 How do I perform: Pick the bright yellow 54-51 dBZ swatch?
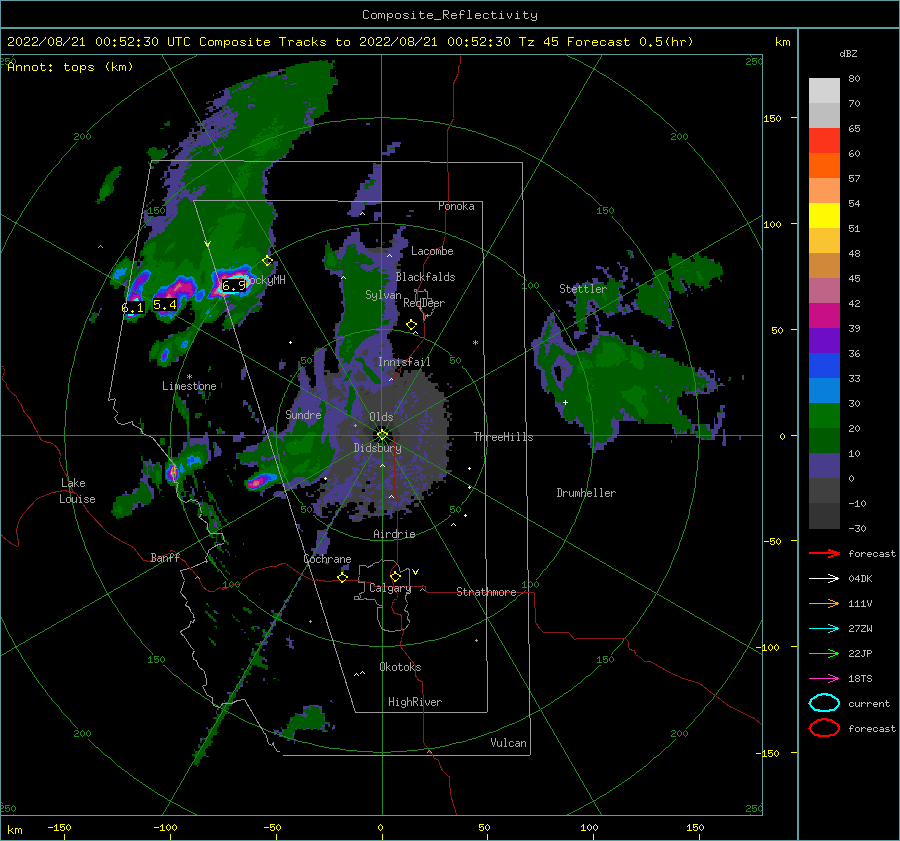(824, 216)
